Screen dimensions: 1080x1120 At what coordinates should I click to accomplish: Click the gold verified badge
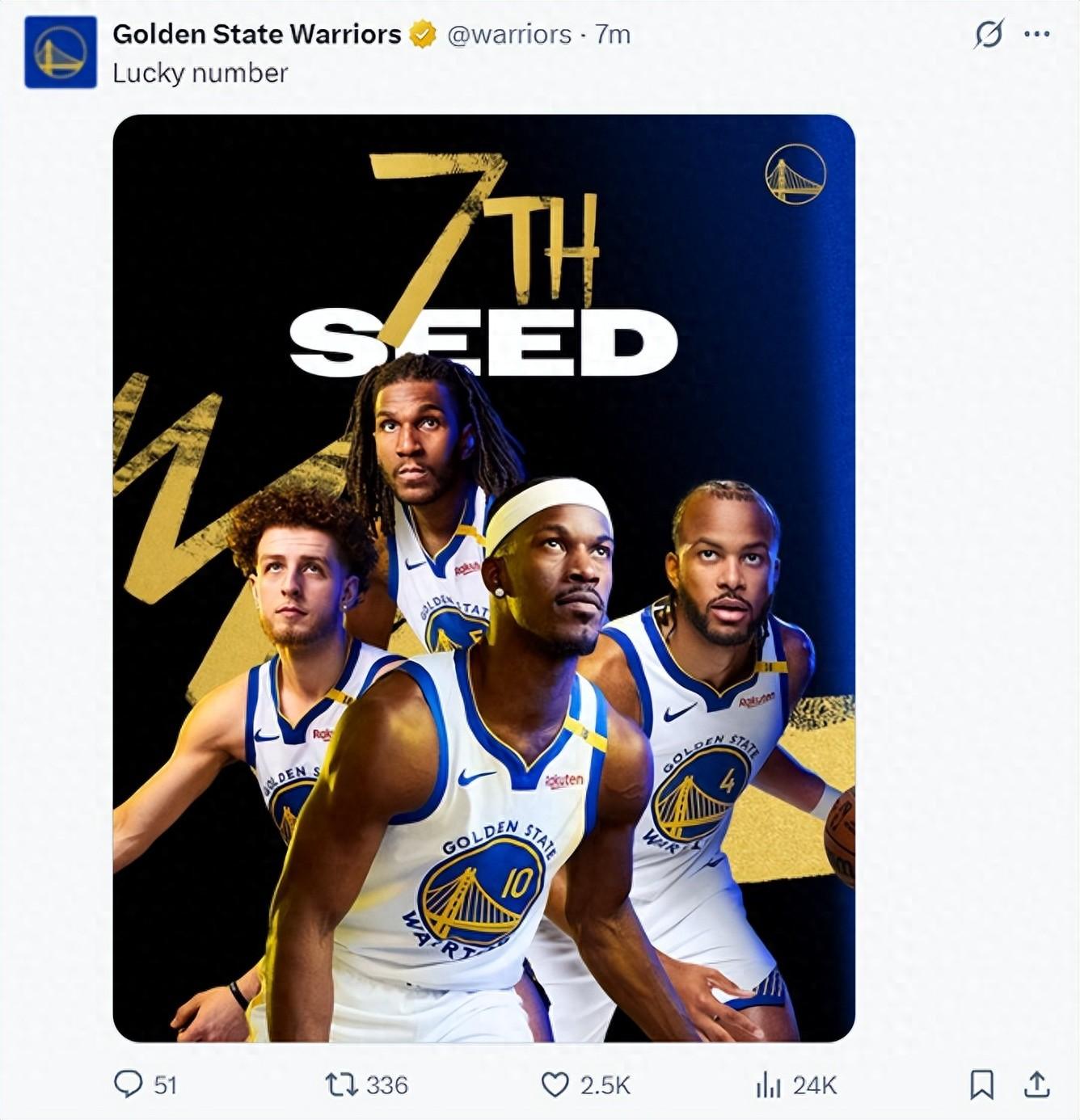(x=422, y=35)
